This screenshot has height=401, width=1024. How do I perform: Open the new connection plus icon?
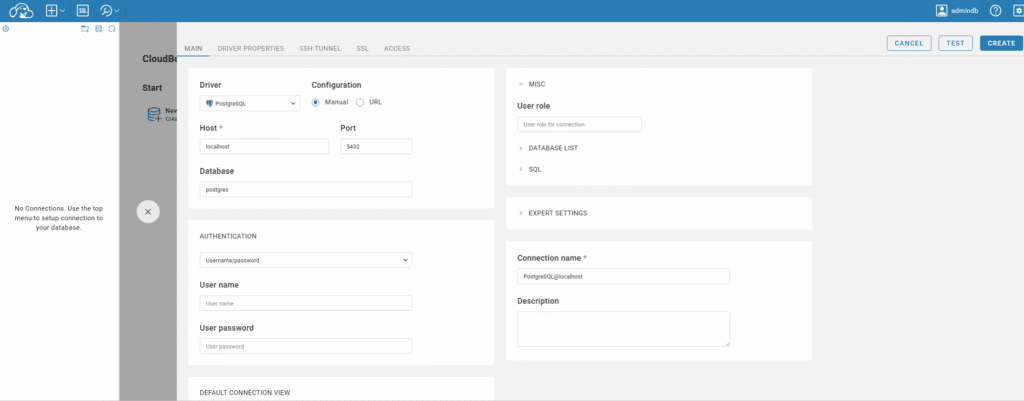click(52, 10)
